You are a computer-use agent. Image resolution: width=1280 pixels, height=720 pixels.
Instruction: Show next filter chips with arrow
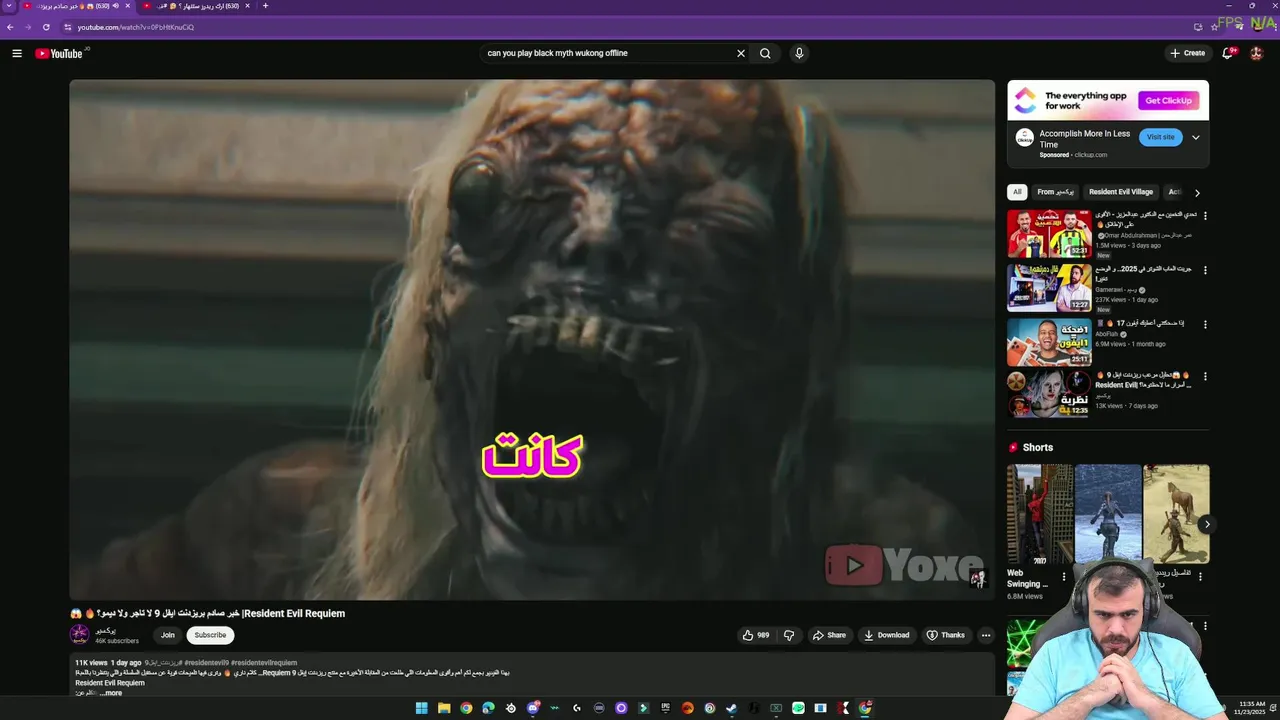click(1197, 193)
